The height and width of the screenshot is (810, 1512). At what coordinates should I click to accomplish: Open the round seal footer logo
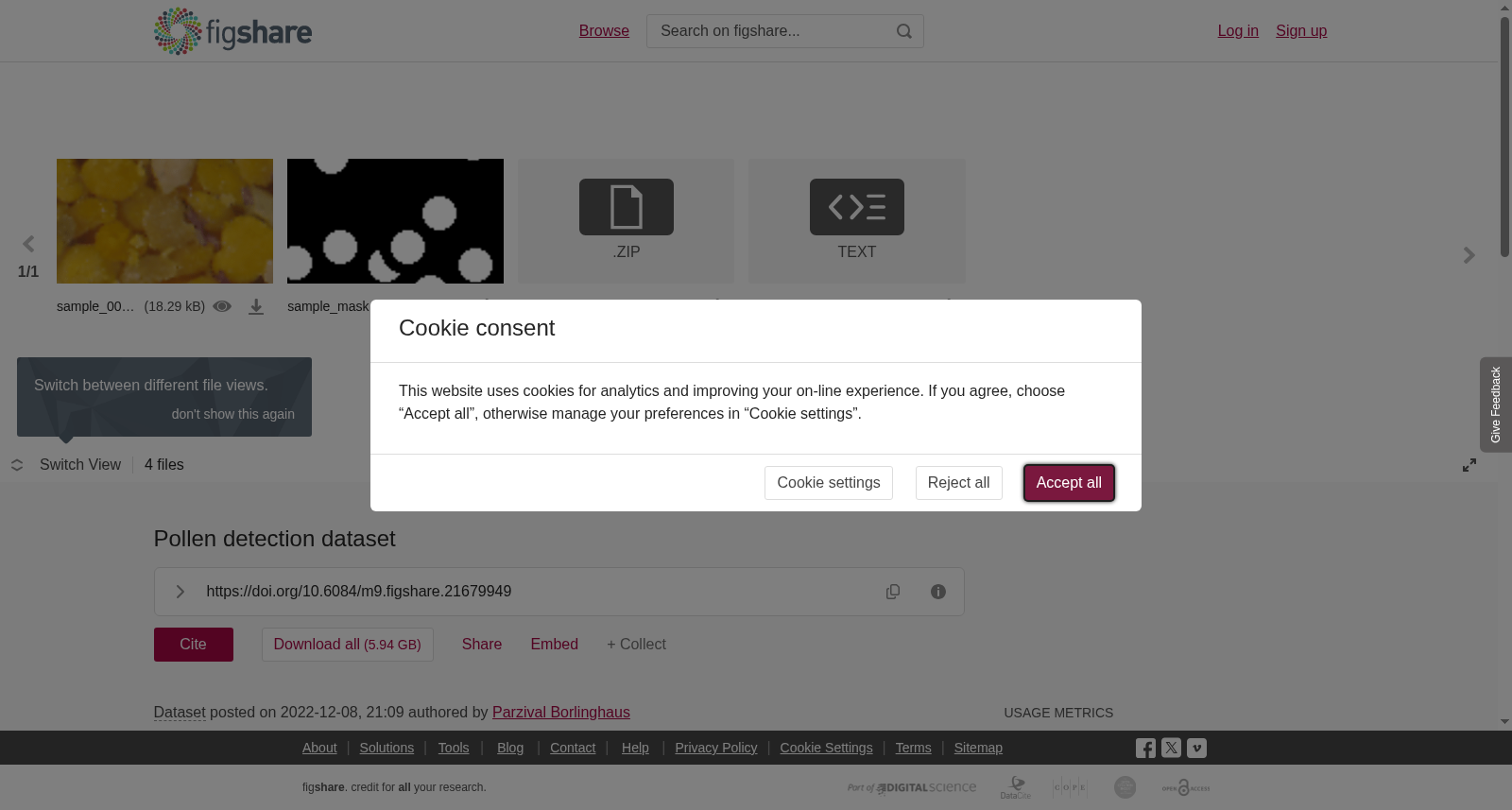click(x=1125, y=787)
